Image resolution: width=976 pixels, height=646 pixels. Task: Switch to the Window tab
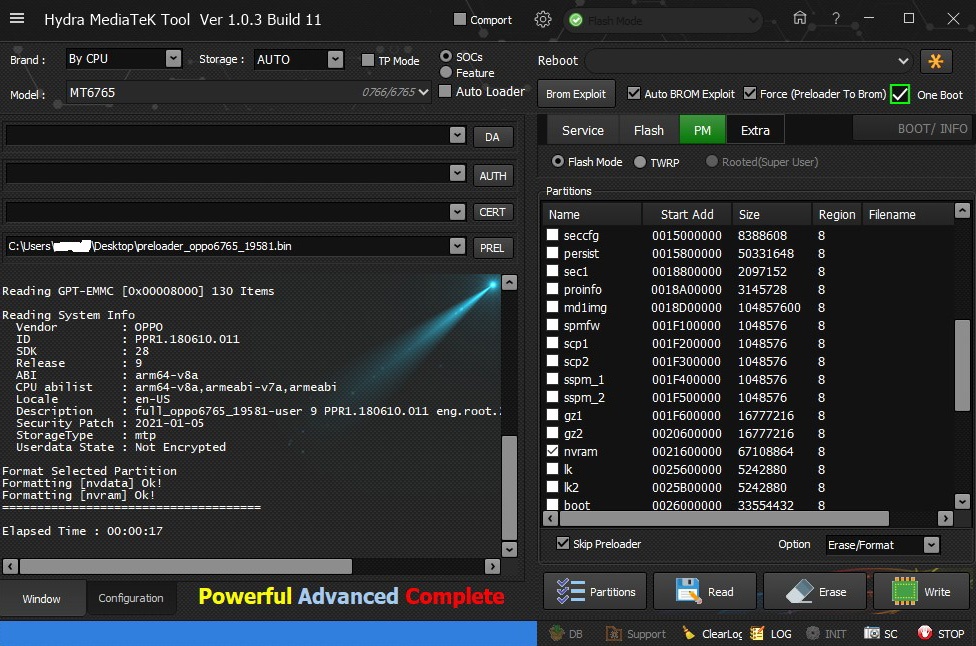tap(42, 598)
